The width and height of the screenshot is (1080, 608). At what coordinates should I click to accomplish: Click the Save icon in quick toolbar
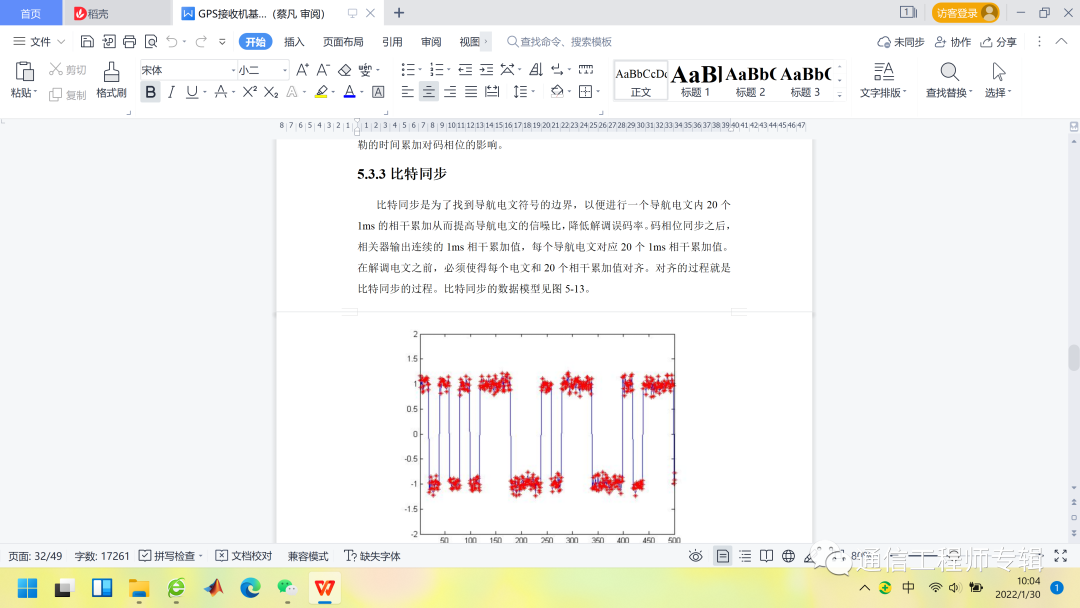[x=87, y=42]
